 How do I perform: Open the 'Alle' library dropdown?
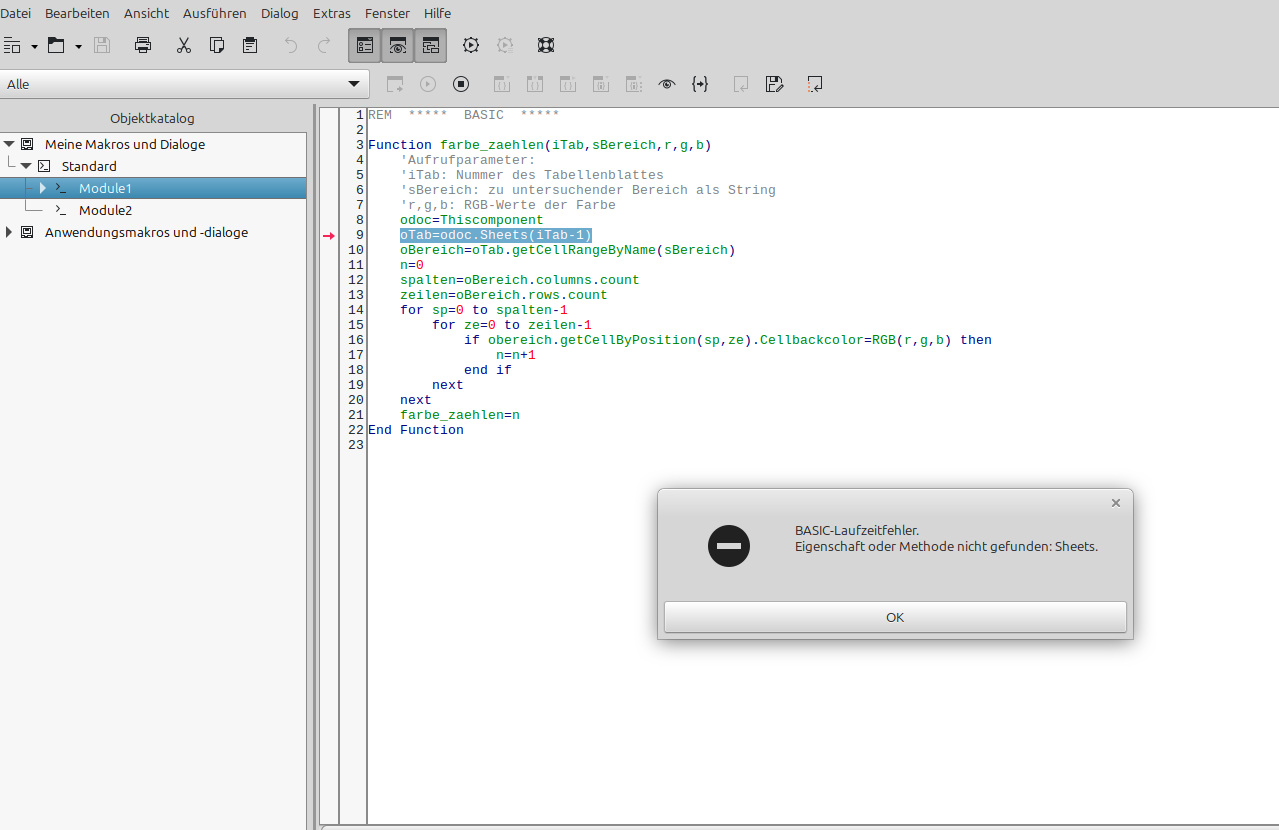[x=184, y=84]
